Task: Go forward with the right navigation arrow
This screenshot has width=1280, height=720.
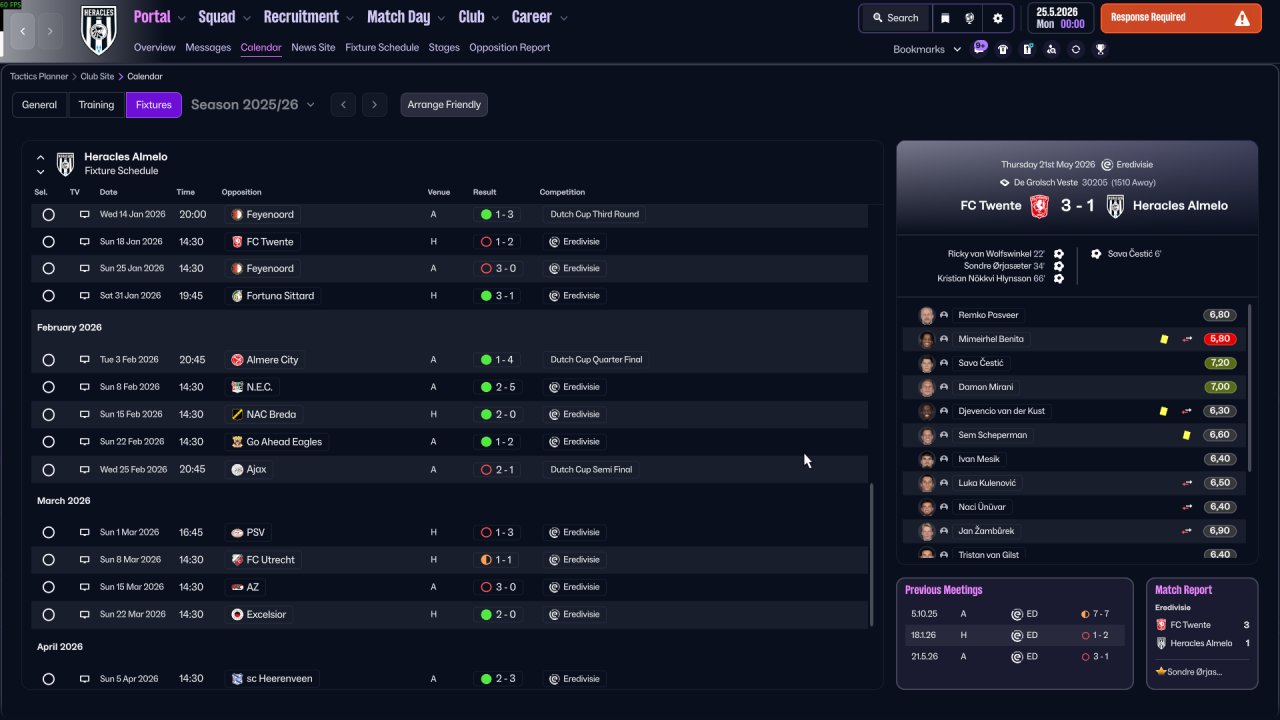Action: [50, 31]
